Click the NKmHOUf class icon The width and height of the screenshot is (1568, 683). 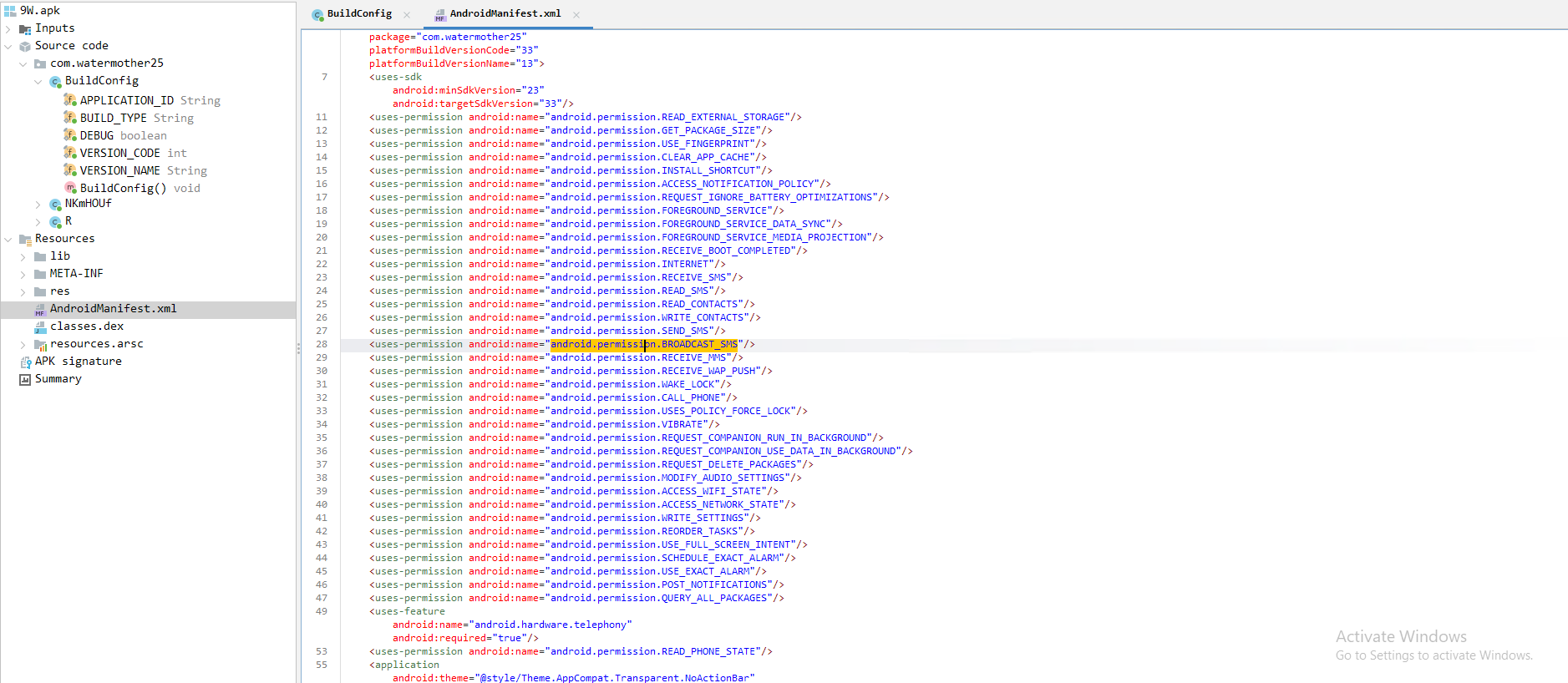point(55,205)
